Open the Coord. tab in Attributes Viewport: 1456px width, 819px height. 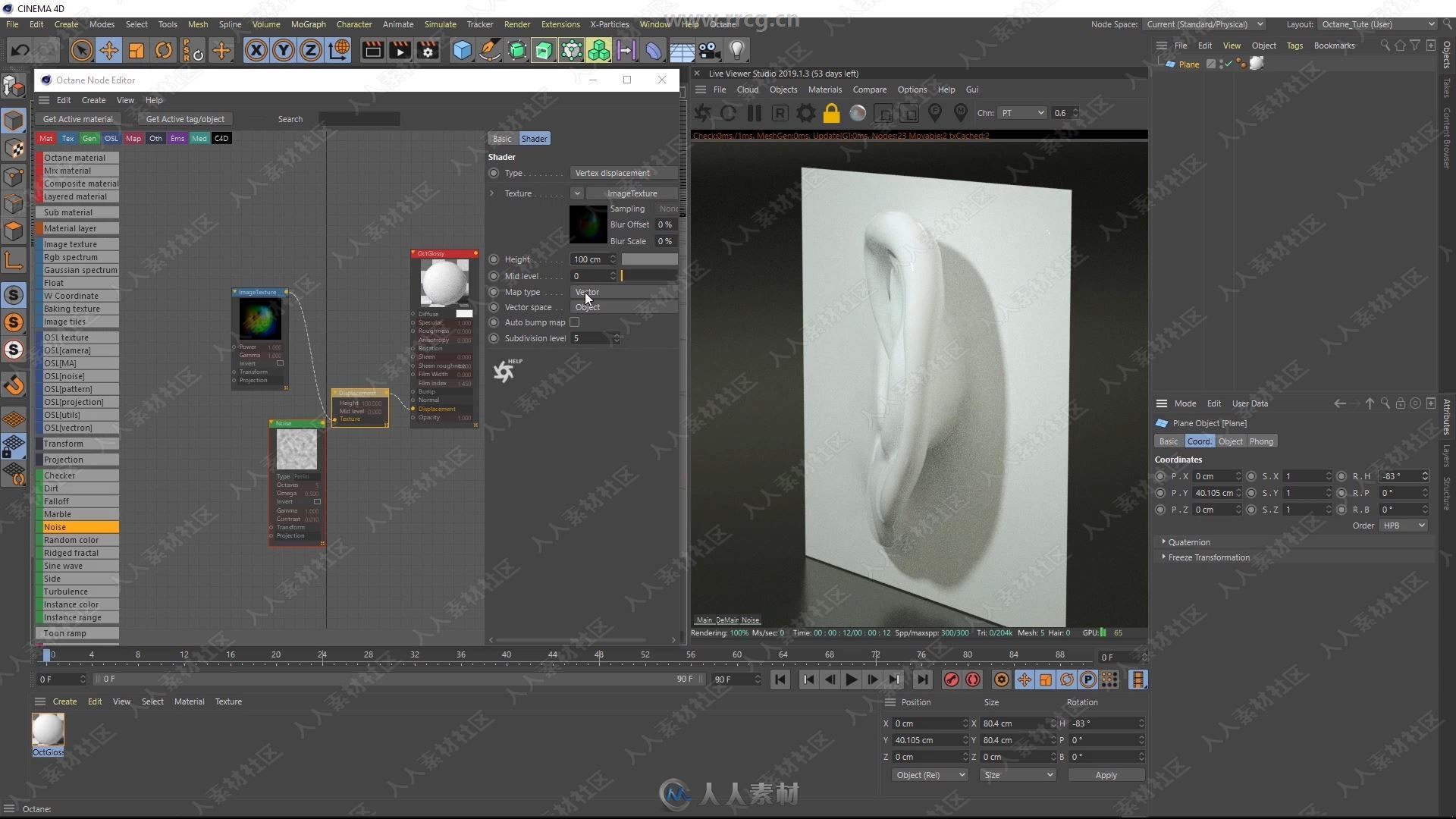(x=1199, y=441)
